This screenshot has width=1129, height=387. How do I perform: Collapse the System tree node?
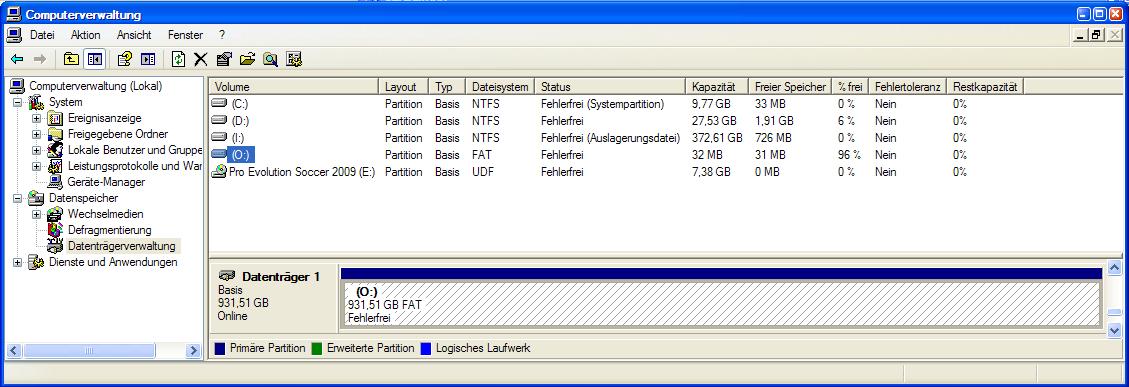click(x=17, y=102)
